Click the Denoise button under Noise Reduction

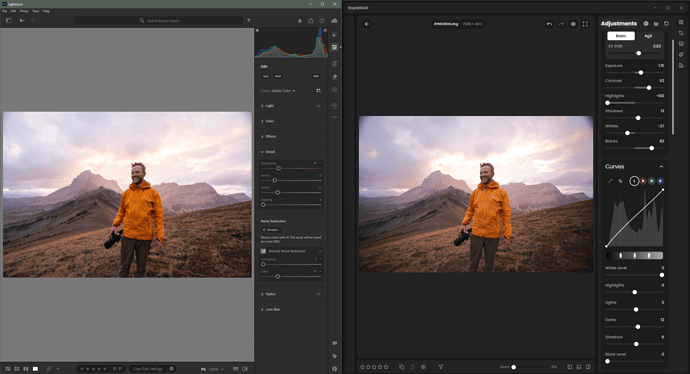[x=271, y=230]
